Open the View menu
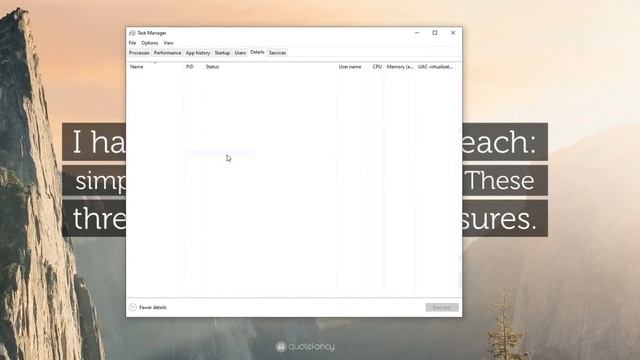Image resolution: width=640 pixels, height=360 pixels. 168,43
